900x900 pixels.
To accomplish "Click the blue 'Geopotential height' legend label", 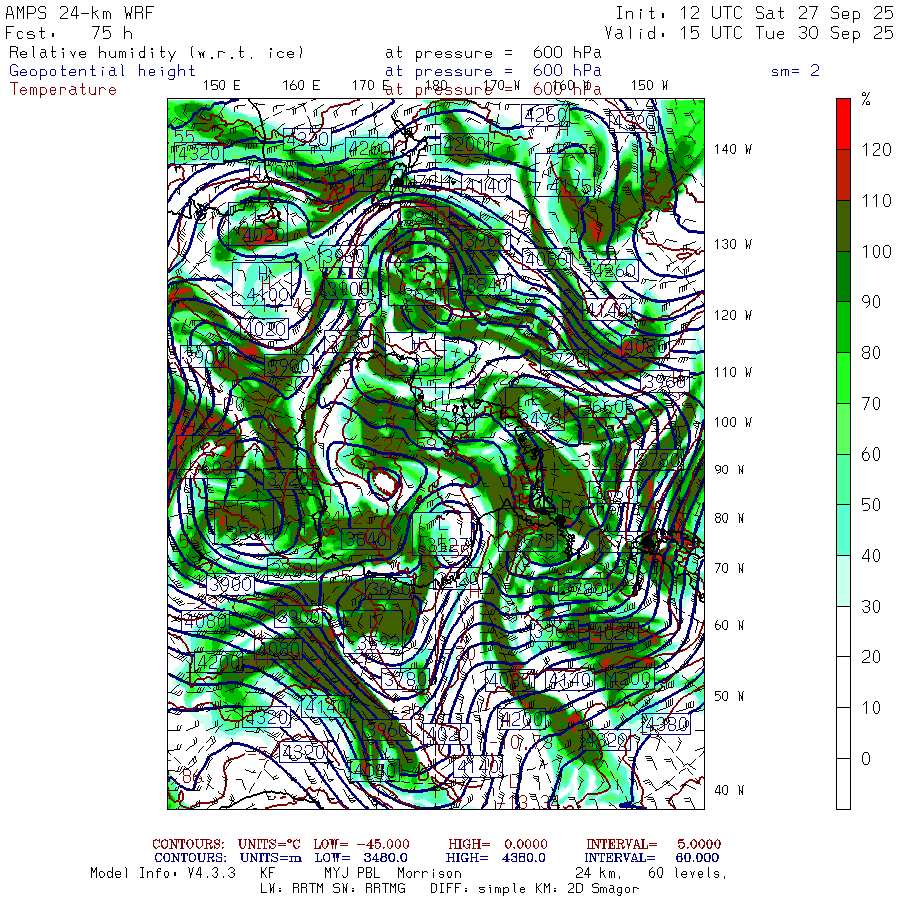I will point(102,71).
